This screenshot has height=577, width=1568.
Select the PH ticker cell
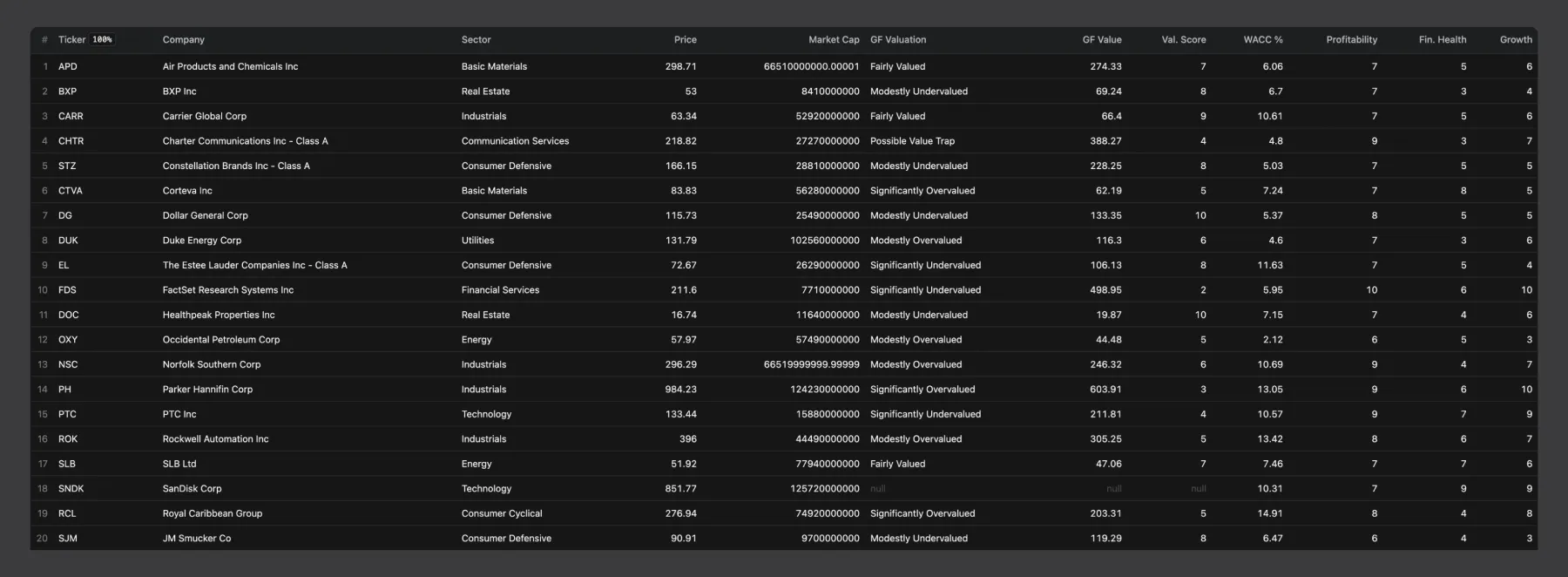(x=64, y=390)
